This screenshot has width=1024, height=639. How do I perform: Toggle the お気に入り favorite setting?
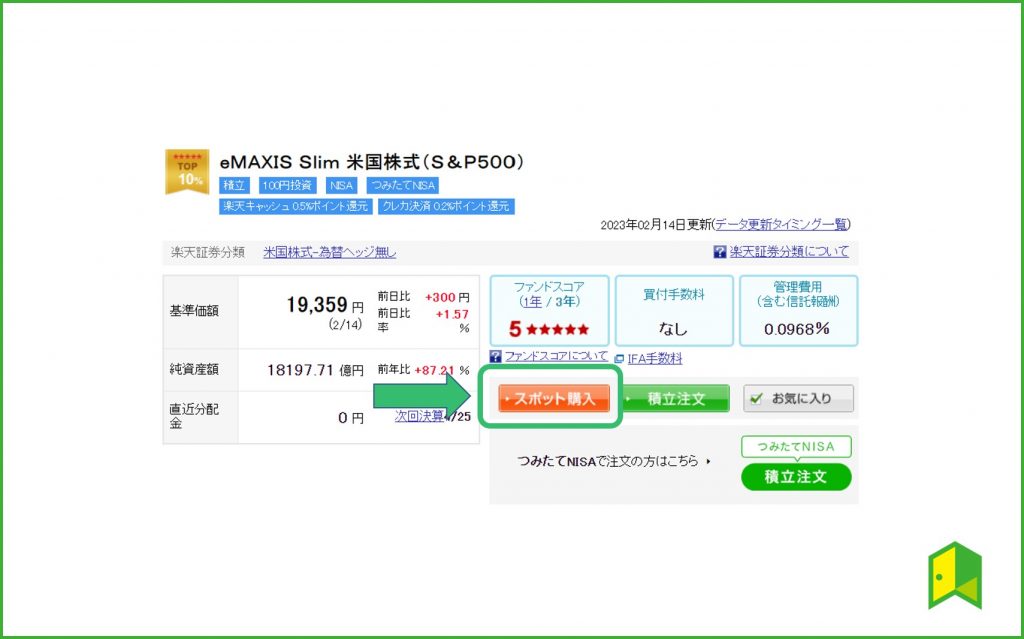[x=800, y=397]
